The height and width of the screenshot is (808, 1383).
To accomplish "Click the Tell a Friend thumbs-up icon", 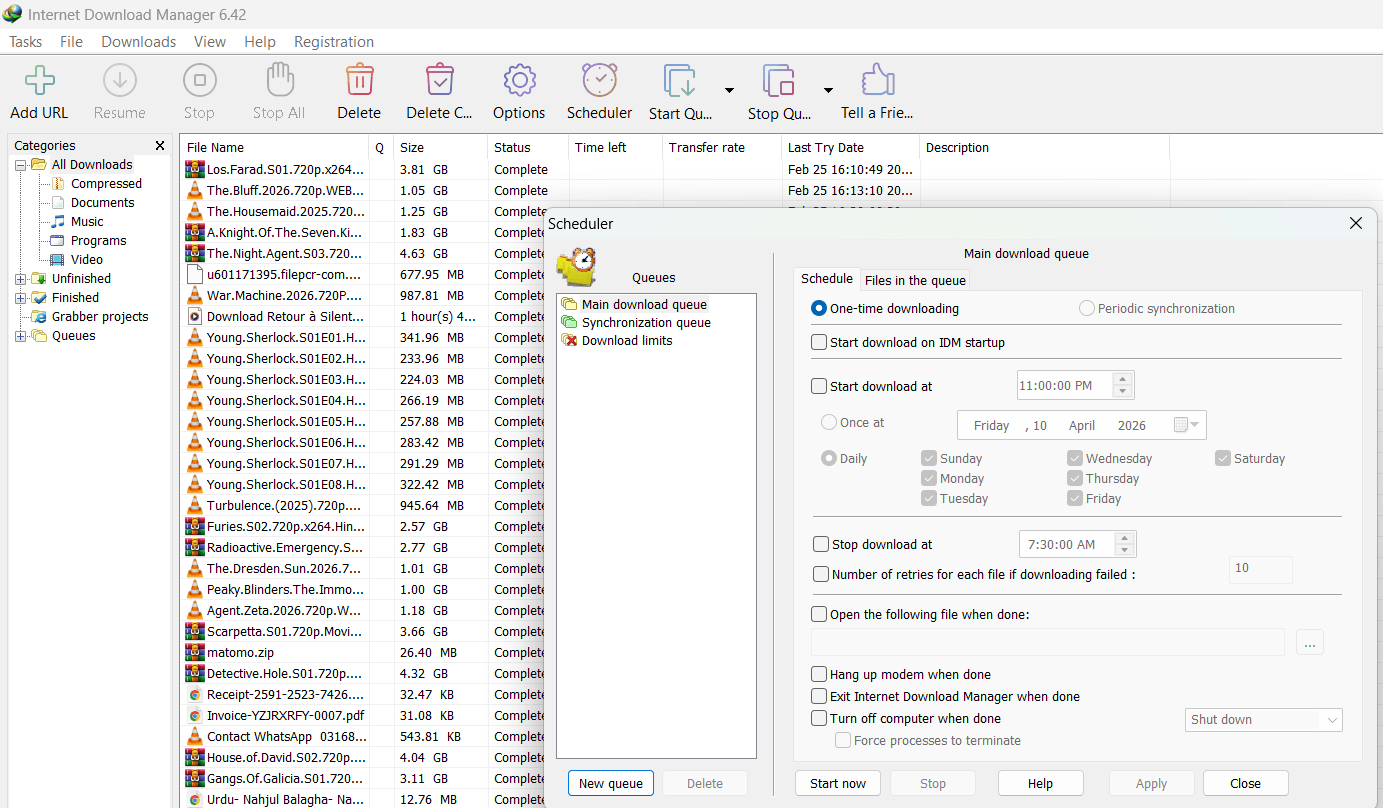I will click(x=877, y=80).
